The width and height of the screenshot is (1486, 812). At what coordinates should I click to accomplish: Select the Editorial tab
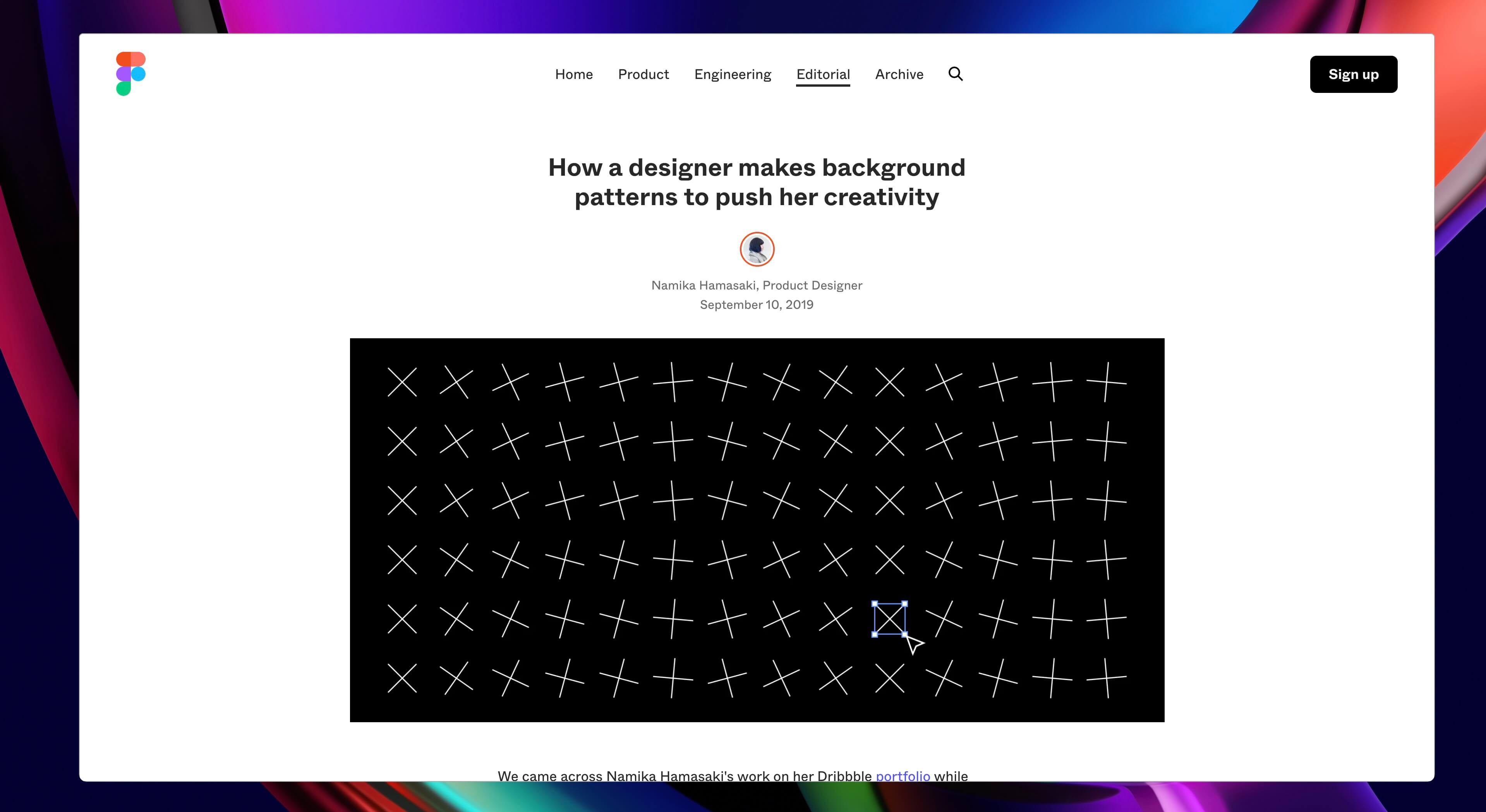click(x=823, y=74)
